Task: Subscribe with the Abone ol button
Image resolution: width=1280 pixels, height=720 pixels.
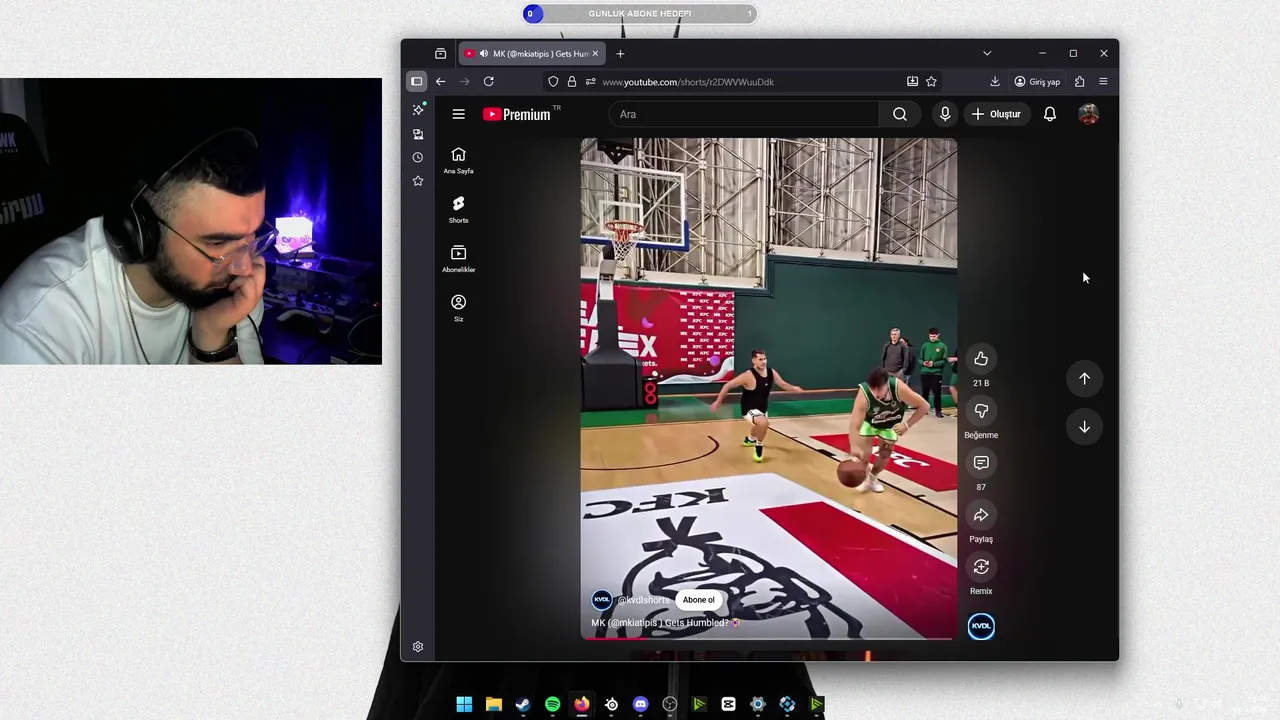Action: pos(698,600)
